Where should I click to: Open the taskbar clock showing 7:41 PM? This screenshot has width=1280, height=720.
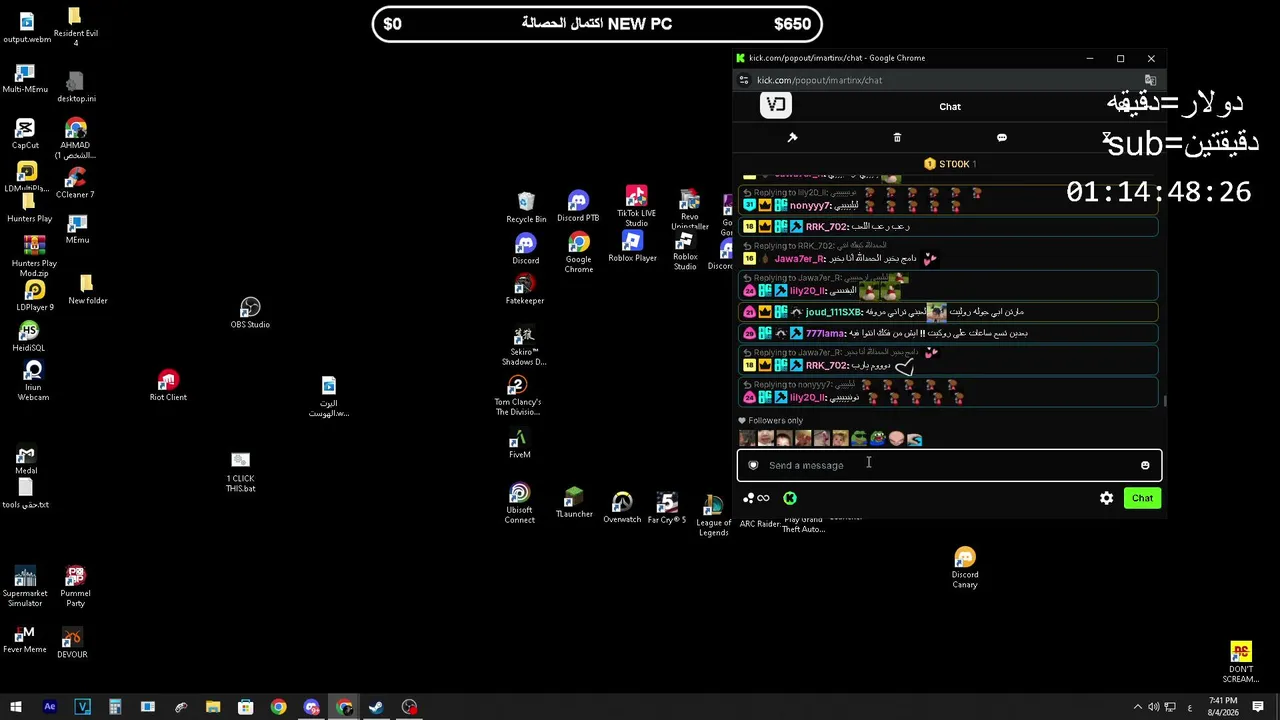point(1223,705)
